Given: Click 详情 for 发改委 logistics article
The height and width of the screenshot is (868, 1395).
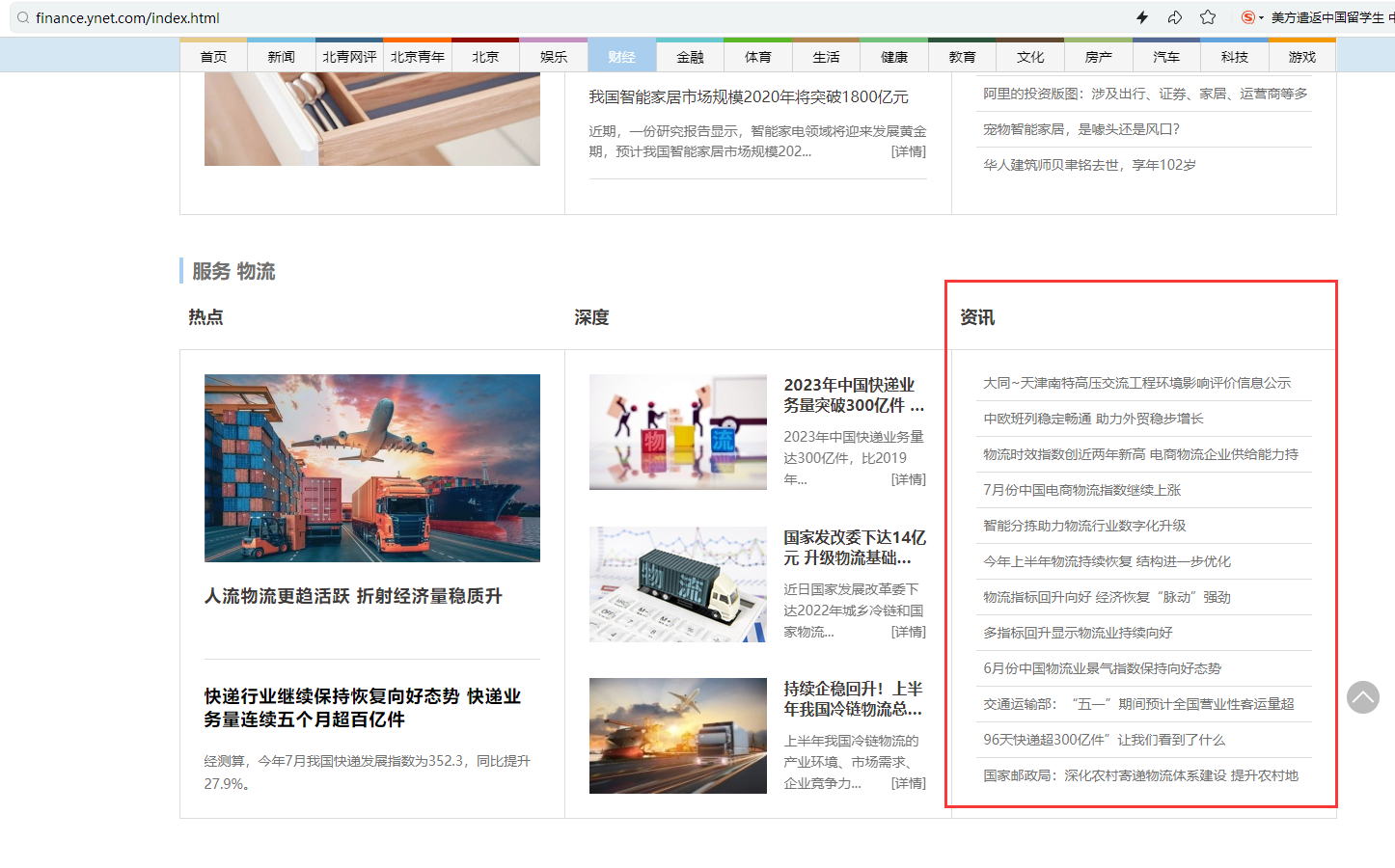Looking at the screenshot, I should (909, 632).
